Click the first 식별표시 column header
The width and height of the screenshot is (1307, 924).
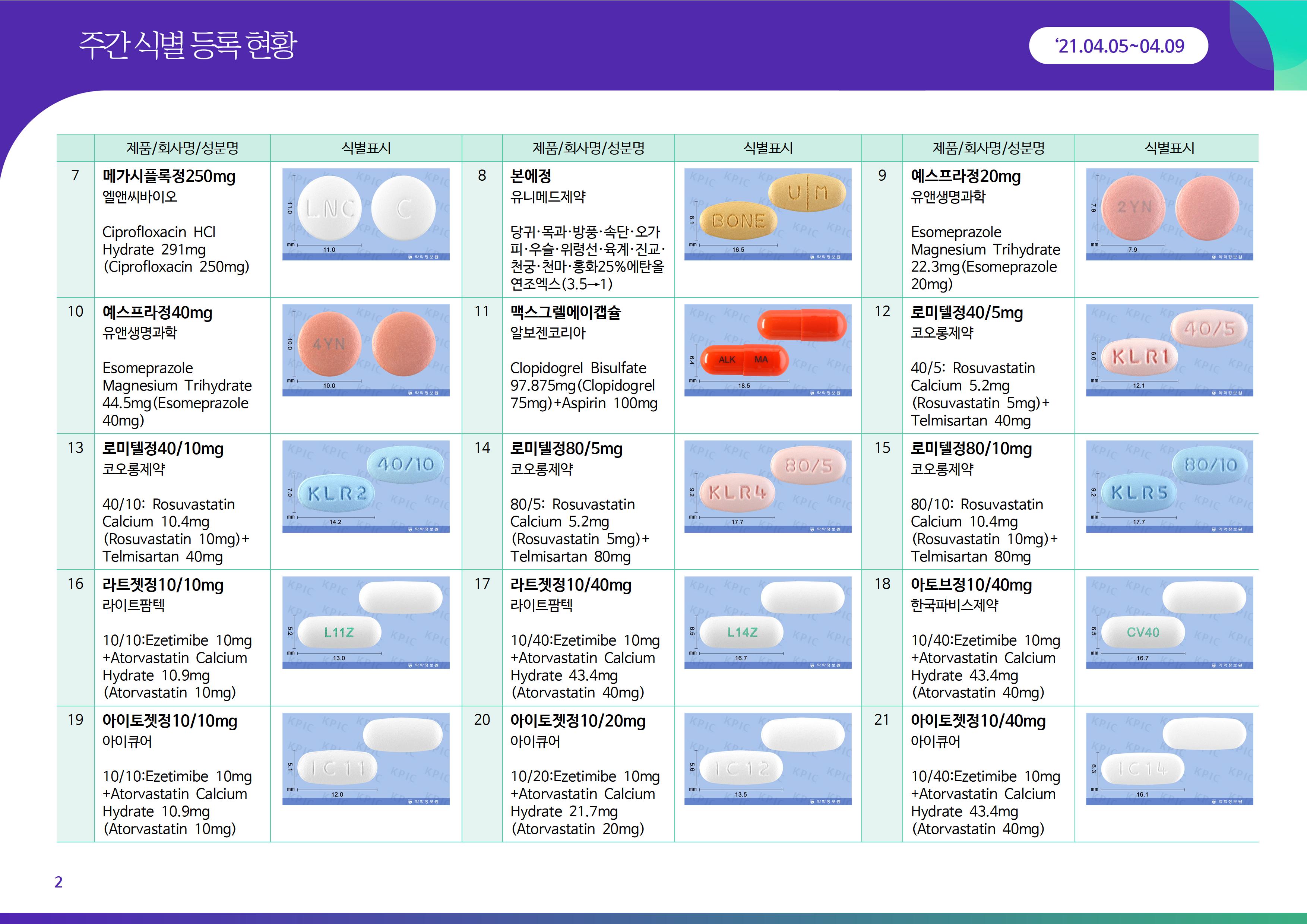366,148
